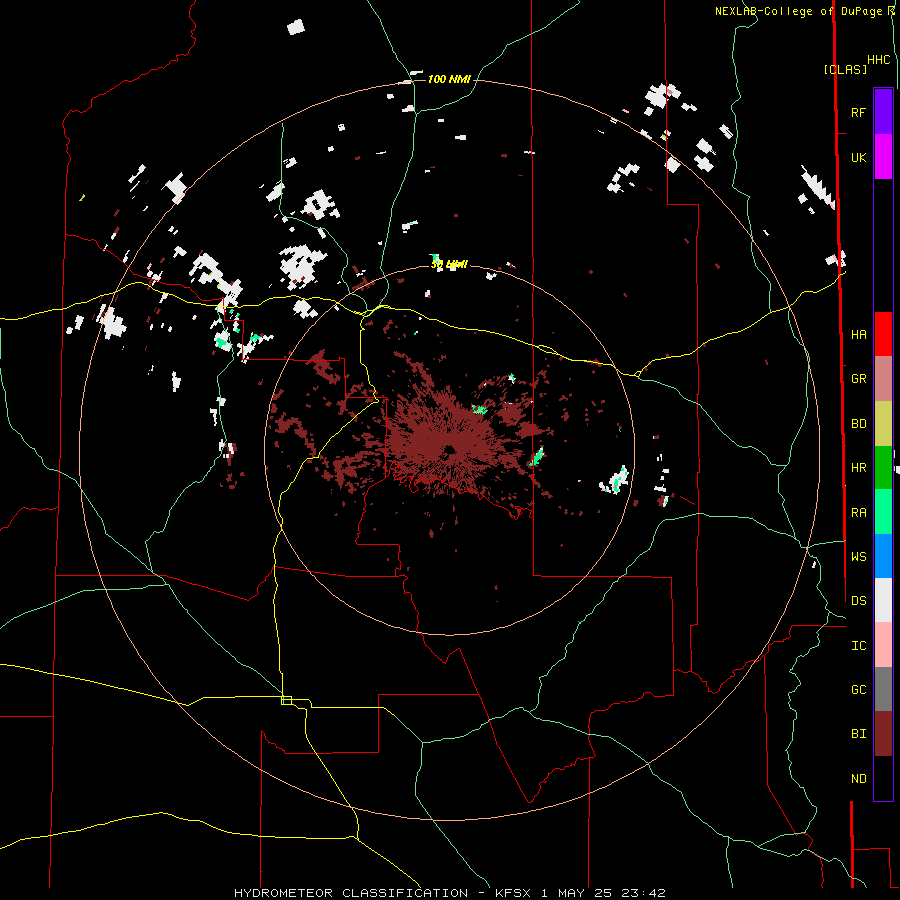Screen dimensions: 900x900
Task: Click the radar site hole in biological echo
Action: (x=448, y=449)
